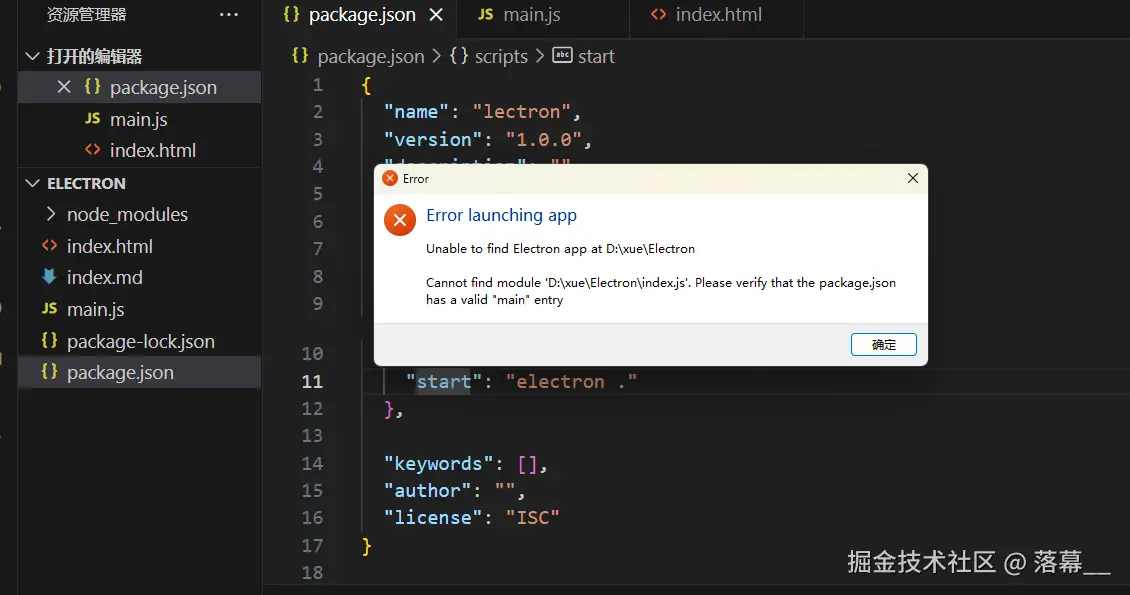
Task: Click the scripts breadcrumb
Action: (x=501, y=56)
